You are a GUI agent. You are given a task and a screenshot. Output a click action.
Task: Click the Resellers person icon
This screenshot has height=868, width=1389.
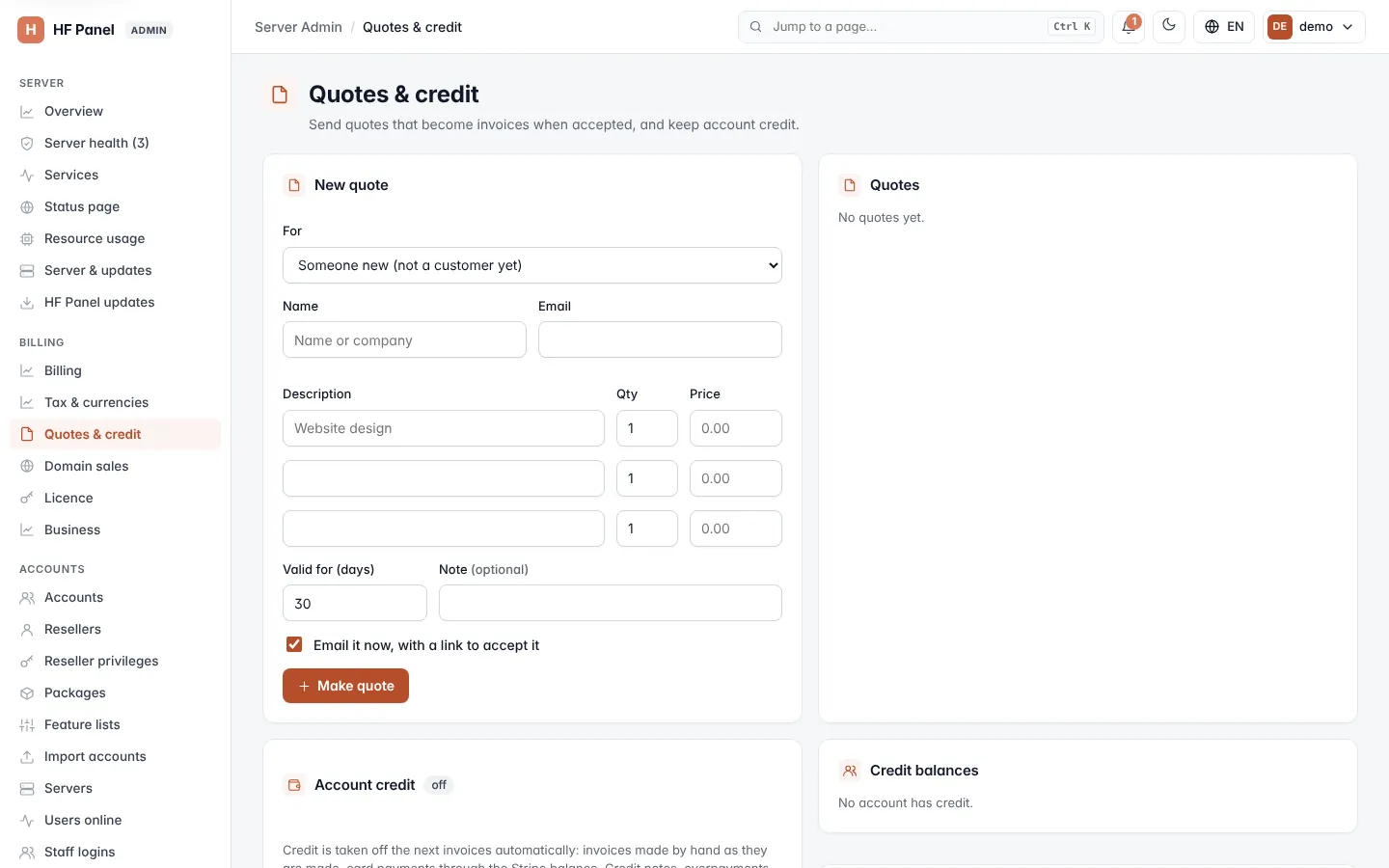pos(27,630)
